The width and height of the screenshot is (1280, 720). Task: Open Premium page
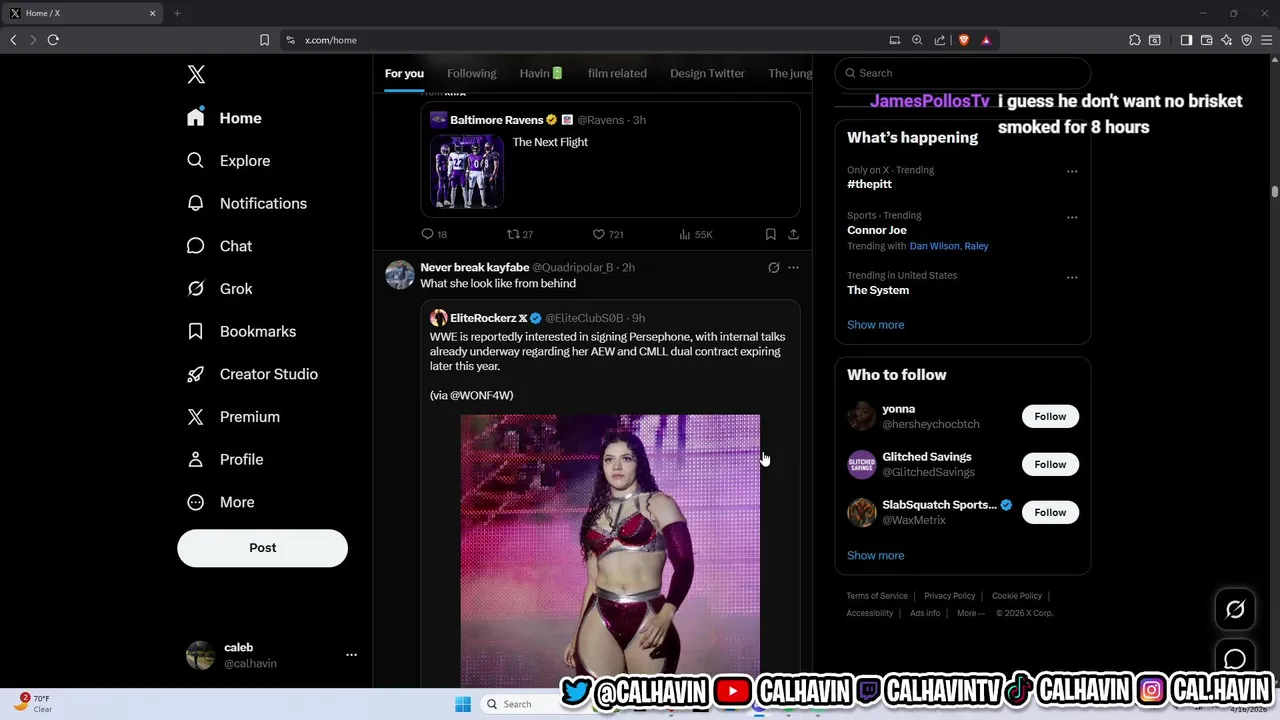pos(234,417)
